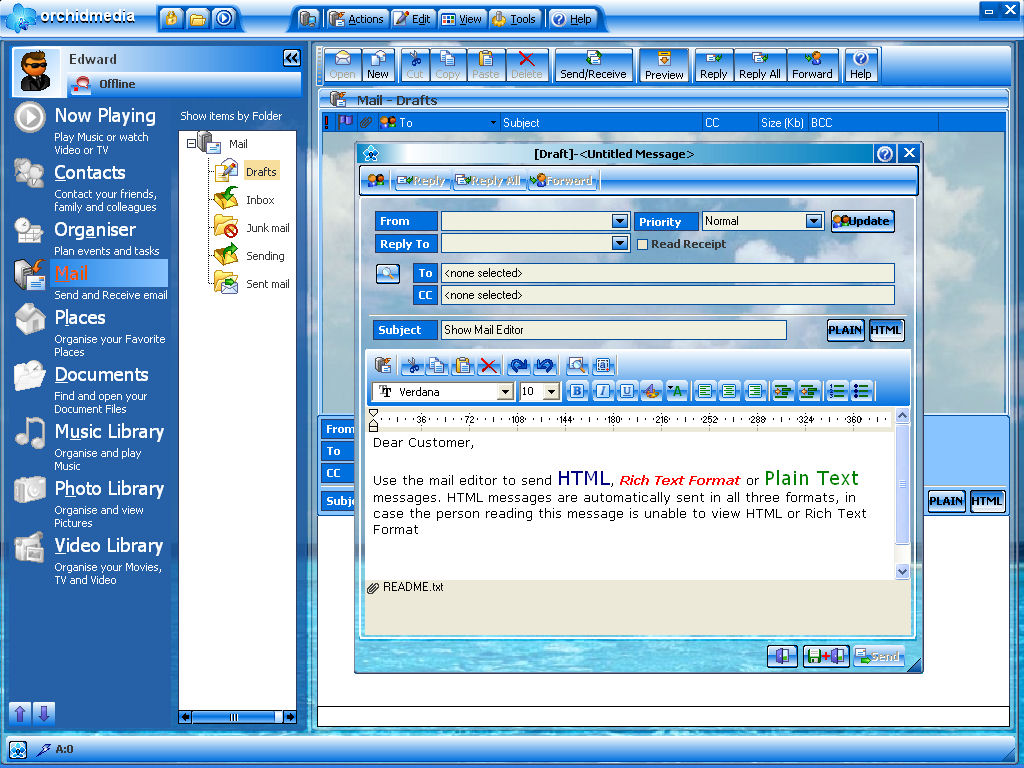The height and width of the screenshot is (768, 1024).
Task: Insert a bulleted list in the editor
Action: (861, 391)
